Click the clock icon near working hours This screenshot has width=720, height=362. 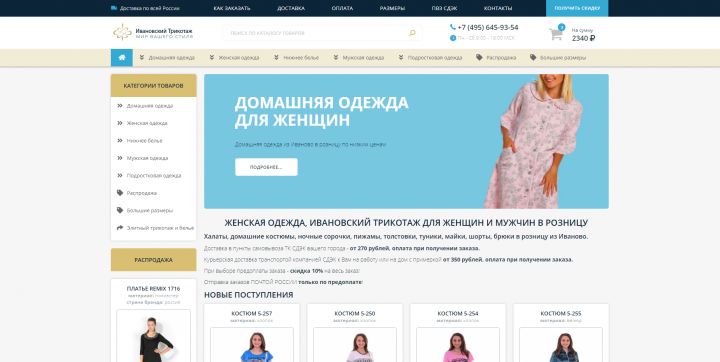tap(453, 38)
